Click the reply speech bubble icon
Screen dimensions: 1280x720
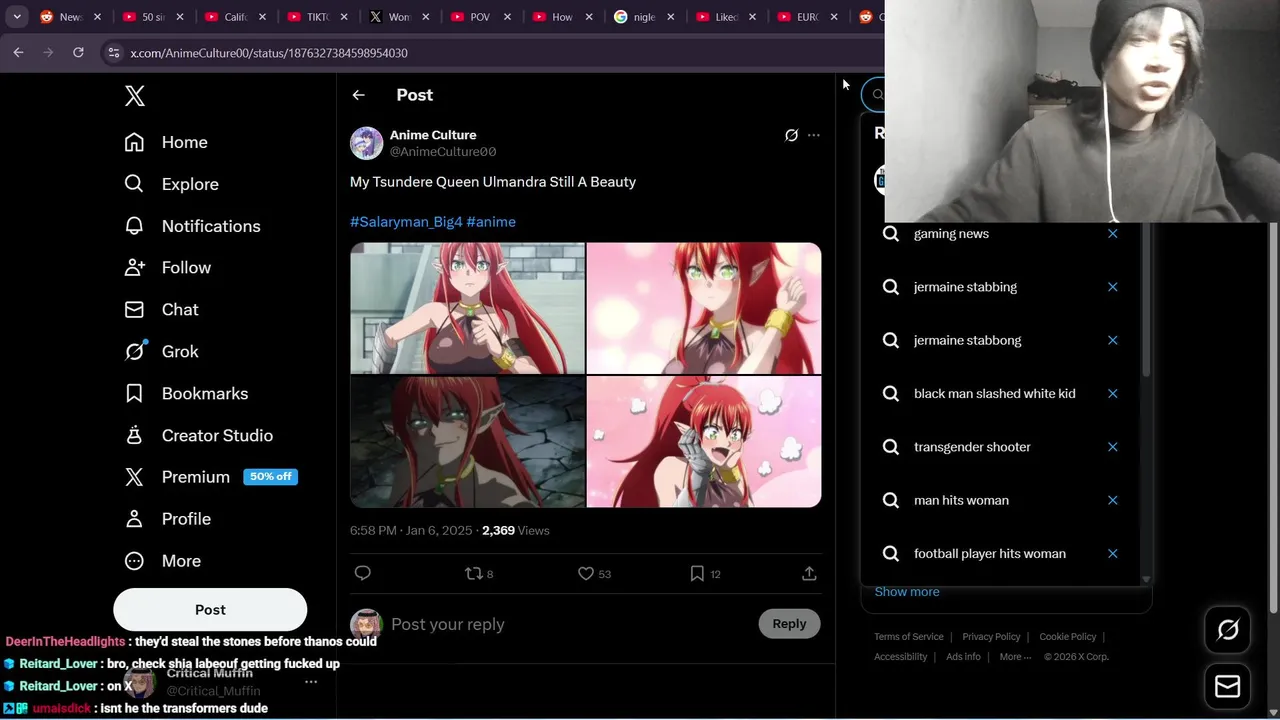point(363,573)
